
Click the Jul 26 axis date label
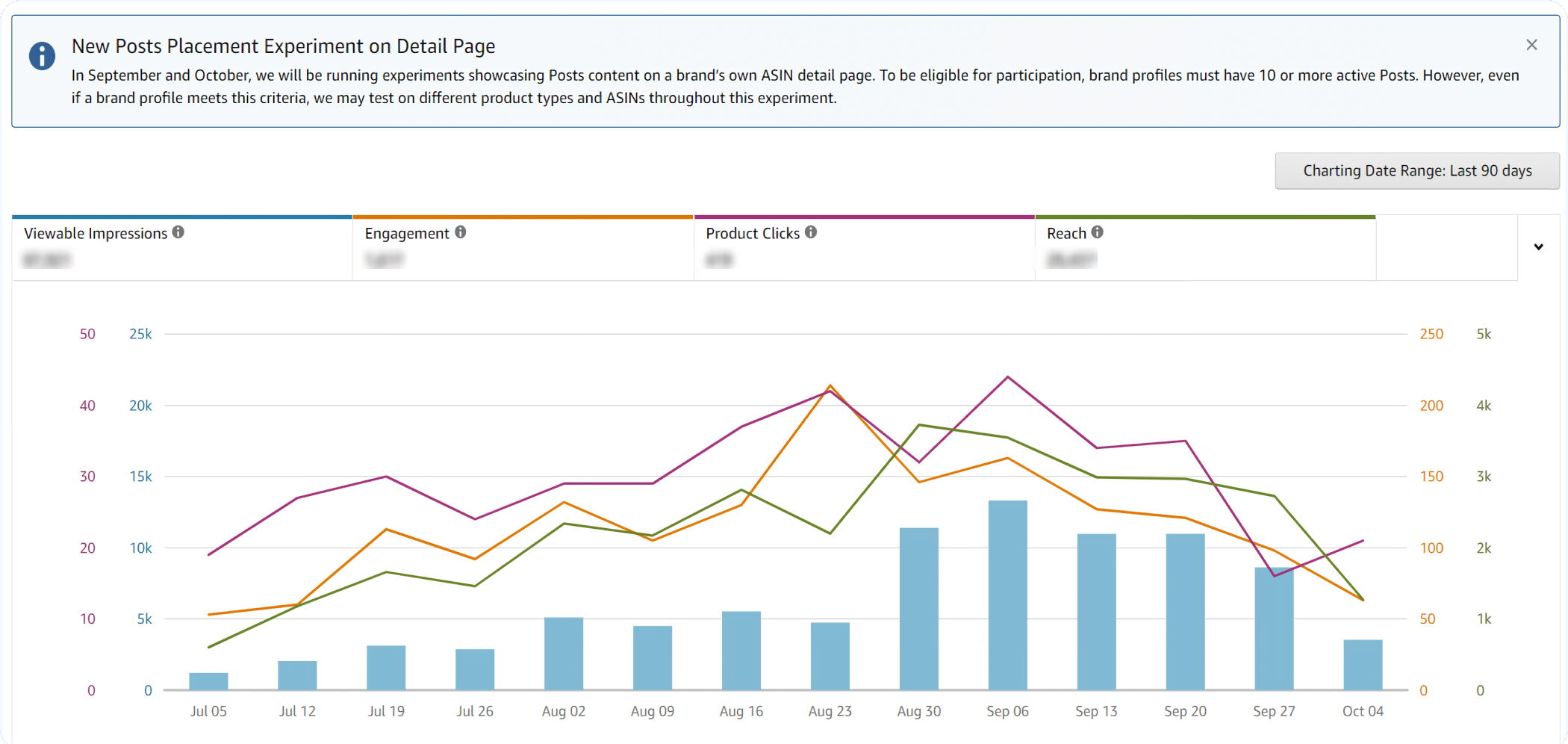[x=475, y=711]
